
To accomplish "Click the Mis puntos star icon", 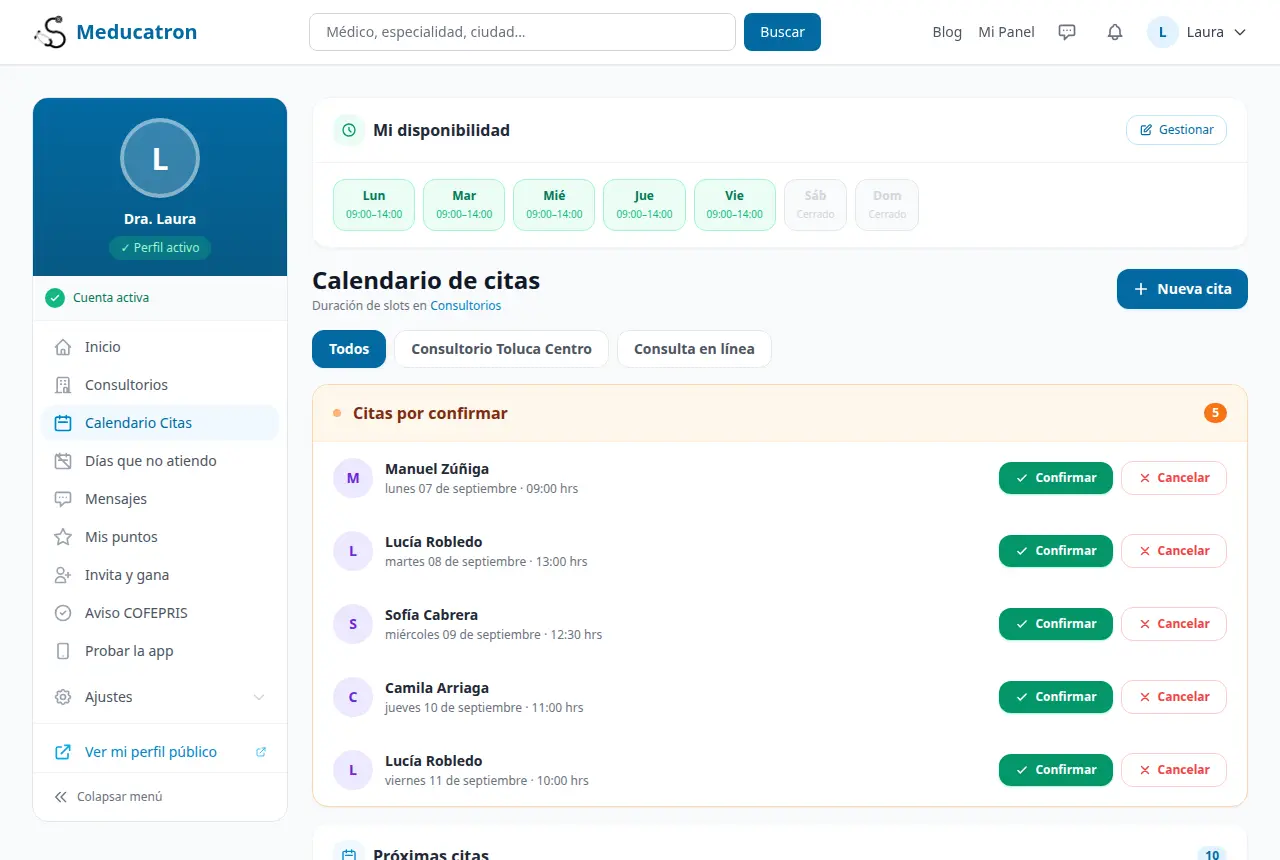I will (63, 537).
